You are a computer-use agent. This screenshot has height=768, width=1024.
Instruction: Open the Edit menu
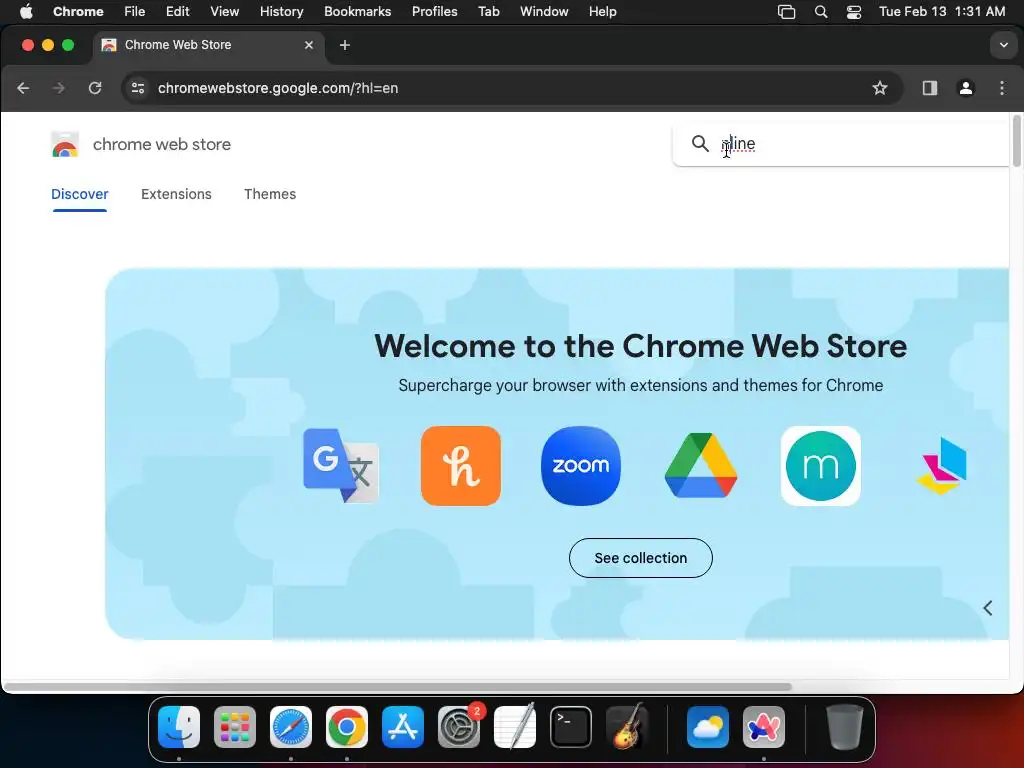tap(178, 12)
